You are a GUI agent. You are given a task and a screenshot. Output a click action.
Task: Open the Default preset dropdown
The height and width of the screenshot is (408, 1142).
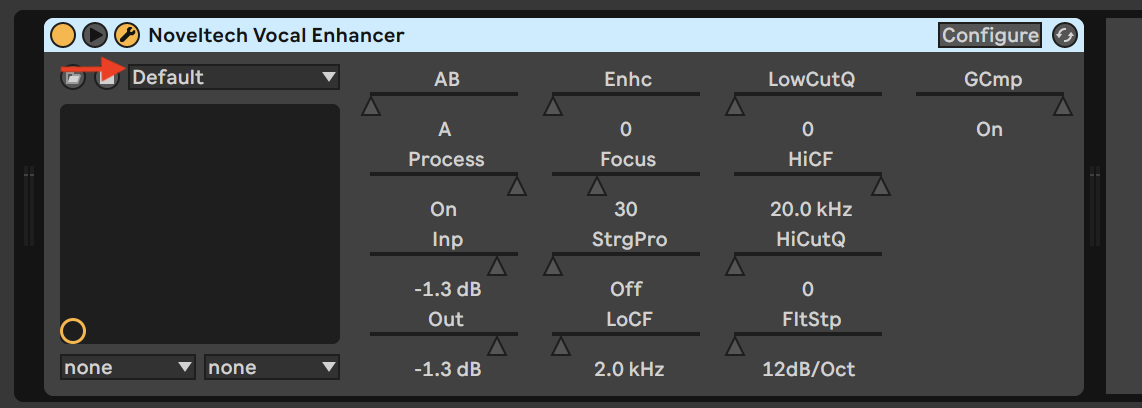(x=234, y=76)
